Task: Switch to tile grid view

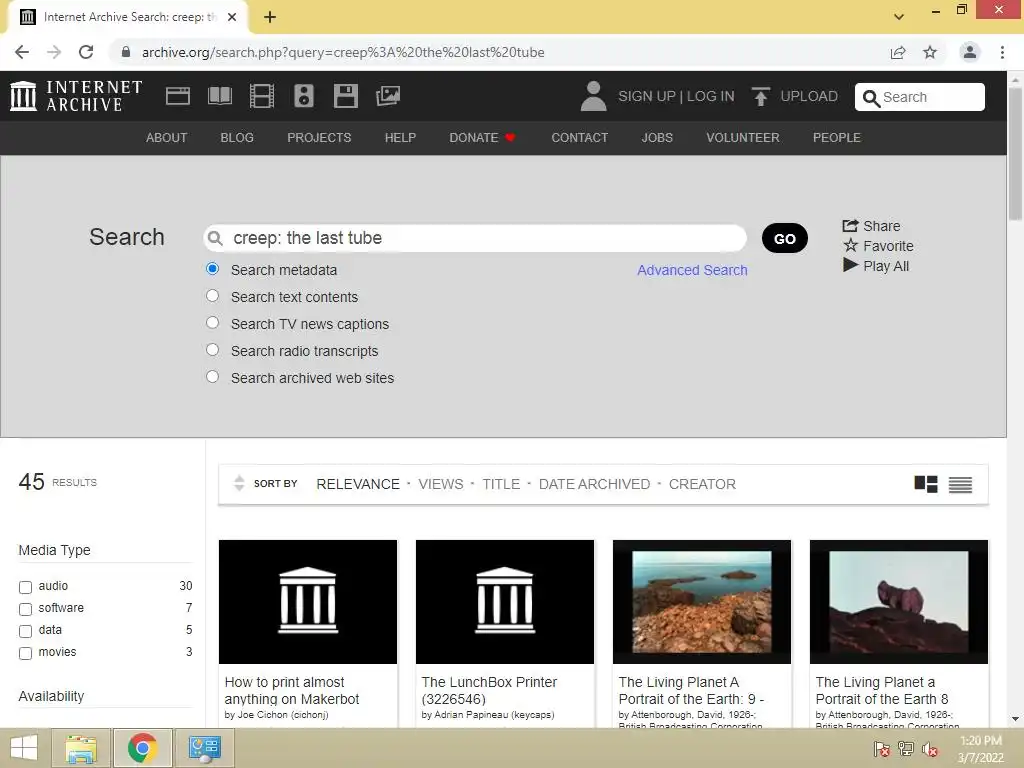Action: (x=926, y=484)
